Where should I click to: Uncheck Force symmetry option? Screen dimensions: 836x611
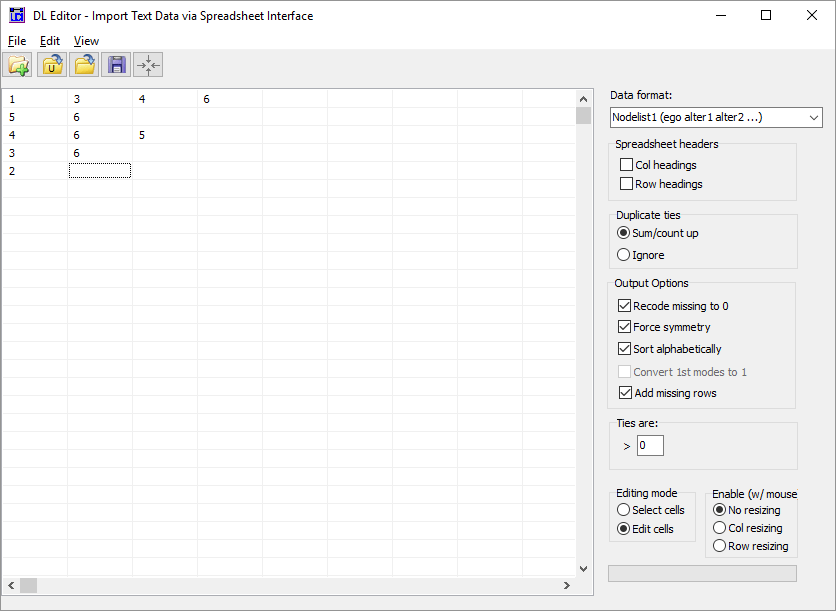(x=626, y=327)
